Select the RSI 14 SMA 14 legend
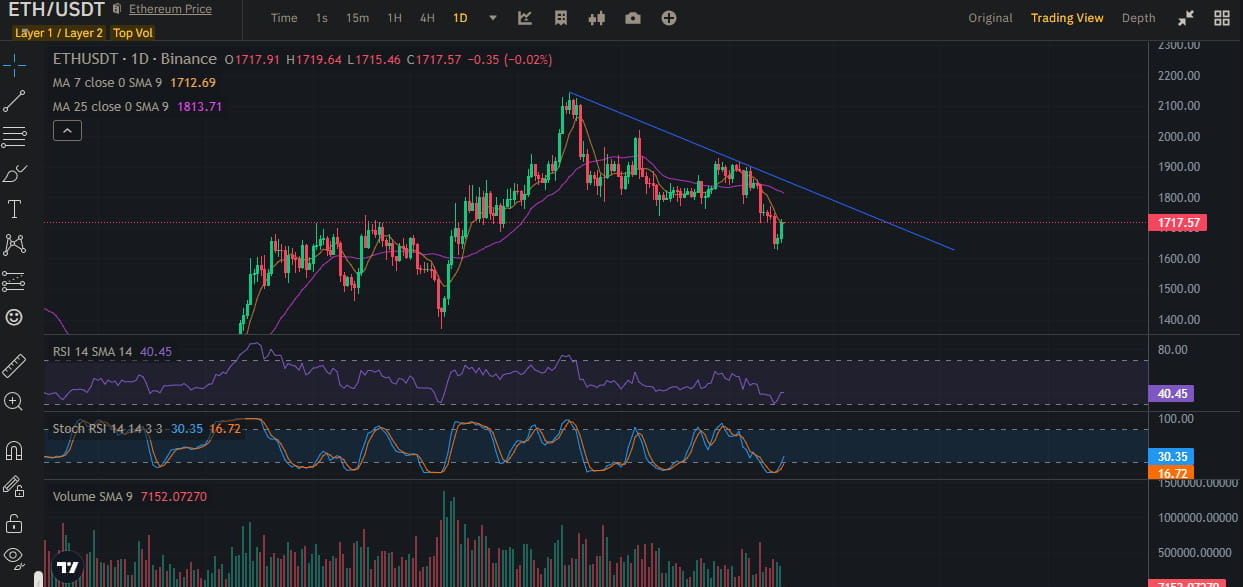Image resolution: width=1243 pixels, height=587 pixels. pyautogui.click(x=93, y=352)
